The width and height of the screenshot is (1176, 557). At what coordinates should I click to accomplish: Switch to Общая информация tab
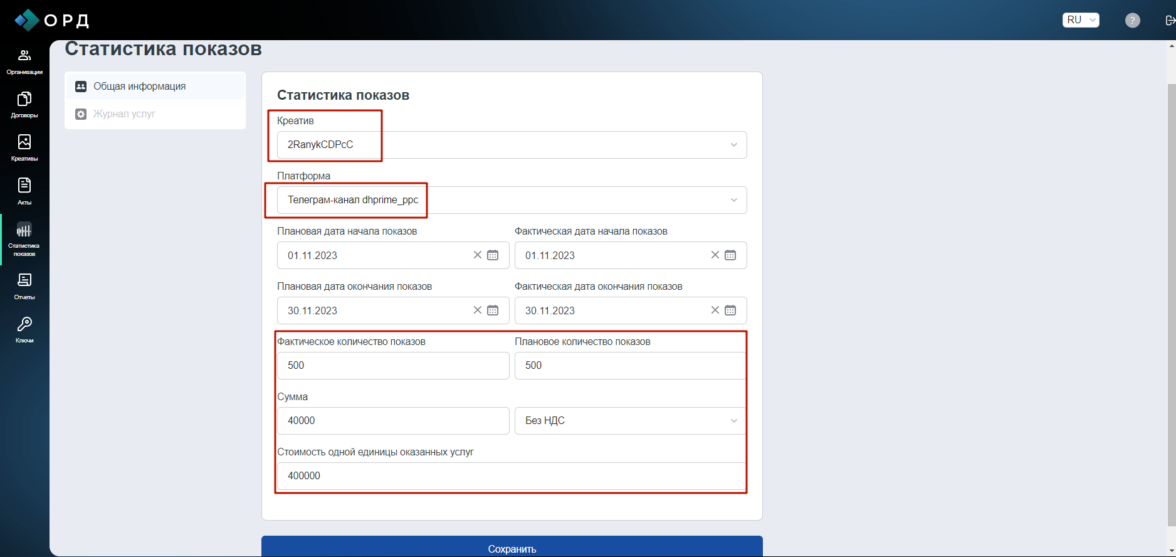139,86
